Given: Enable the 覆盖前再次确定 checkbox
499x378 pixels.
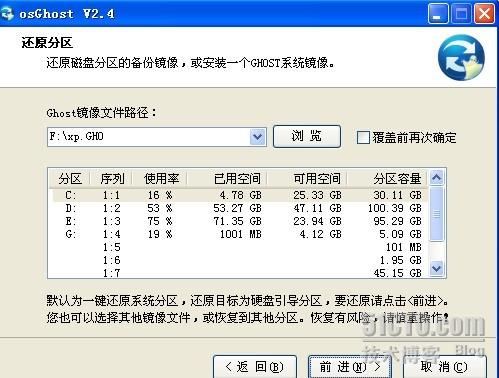Looking at the screenshot, I should click(x=363, y=137).
